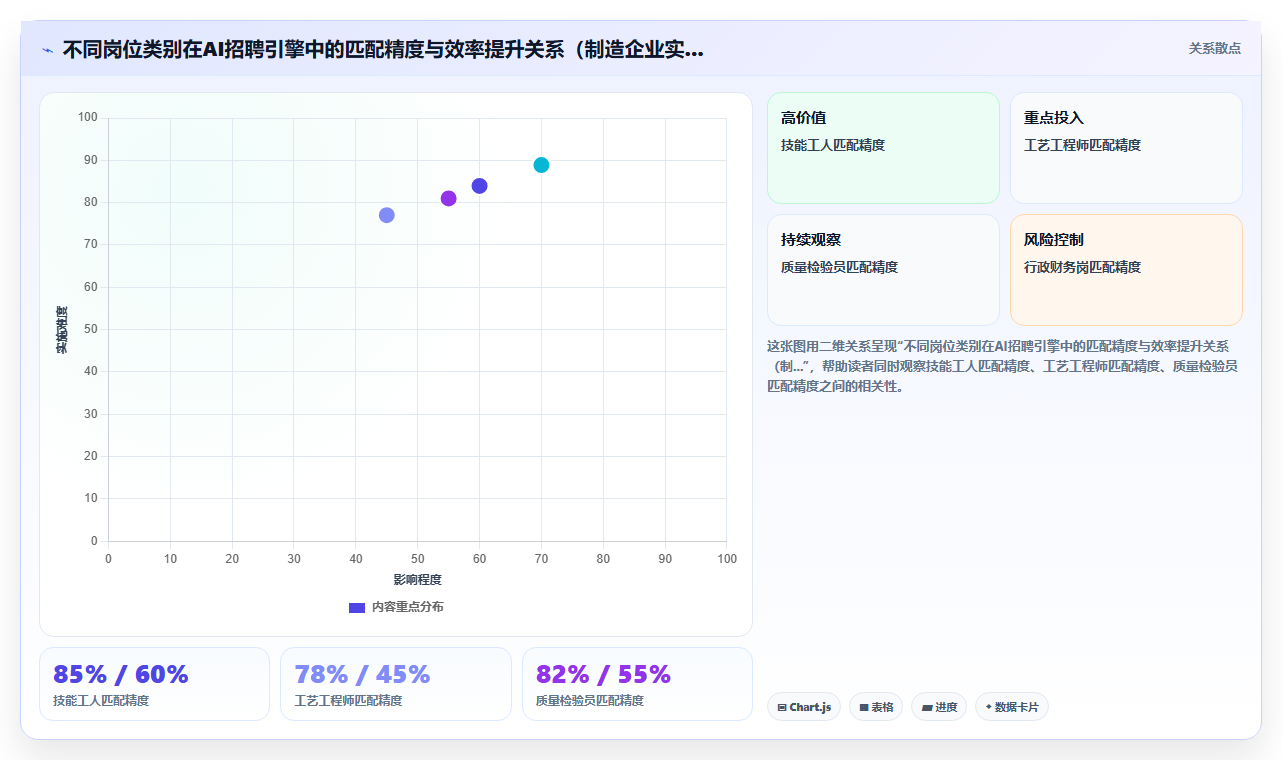Select the 78% / 45% stat card
Viewport: 1282px width, 760px height.
click(396, 684)
